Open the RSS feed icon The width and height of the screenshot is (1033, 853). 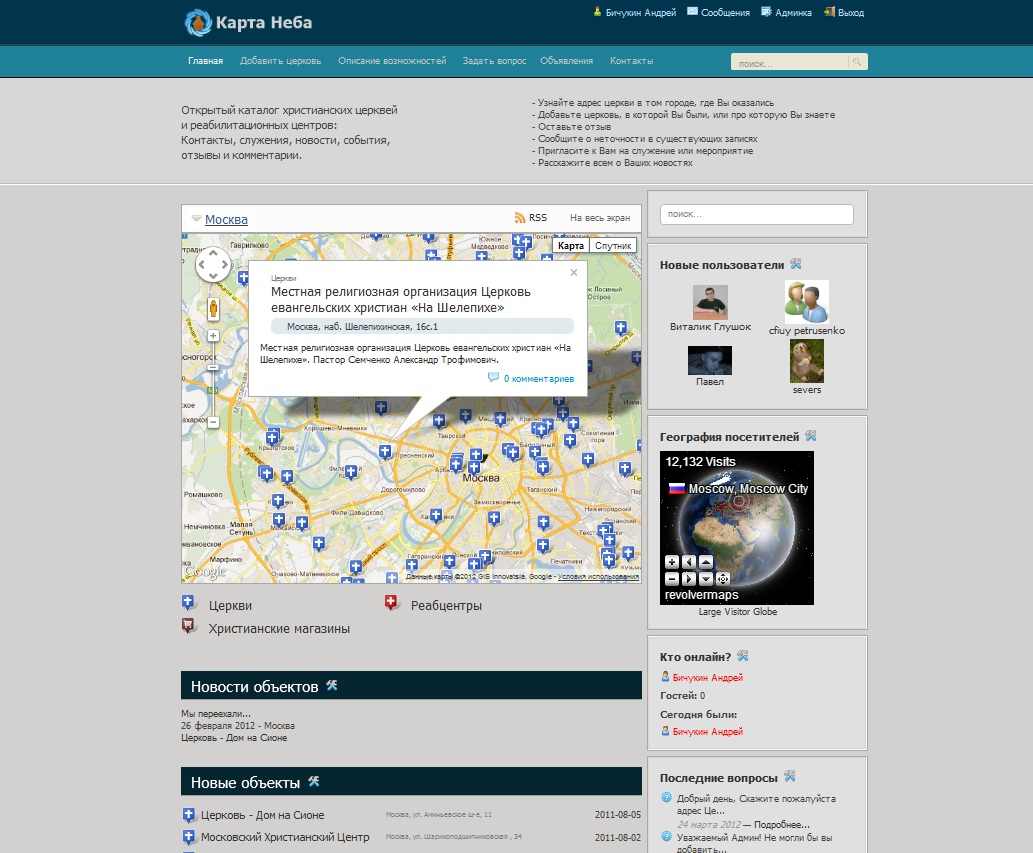(x=520, y=218)
